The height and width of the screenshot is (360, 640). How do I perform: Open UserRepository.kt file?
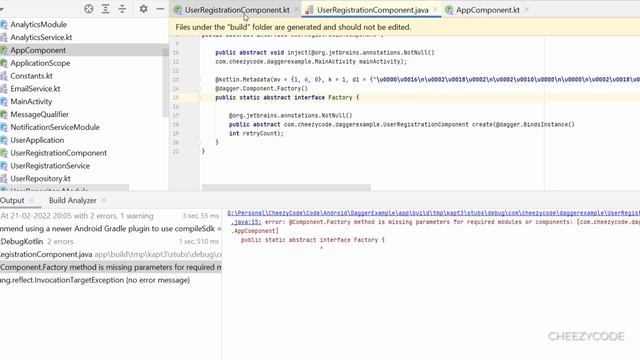point(40,179)
